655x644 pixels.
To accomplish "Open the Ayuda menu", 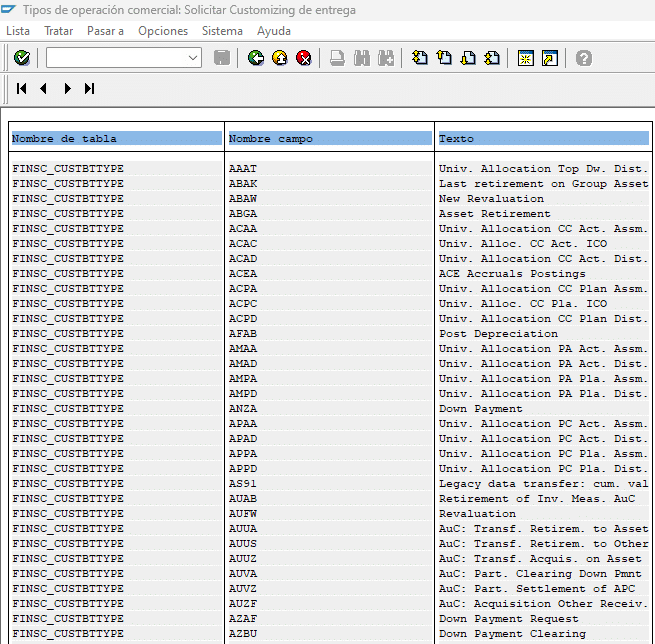I will [x=274, y=31].
